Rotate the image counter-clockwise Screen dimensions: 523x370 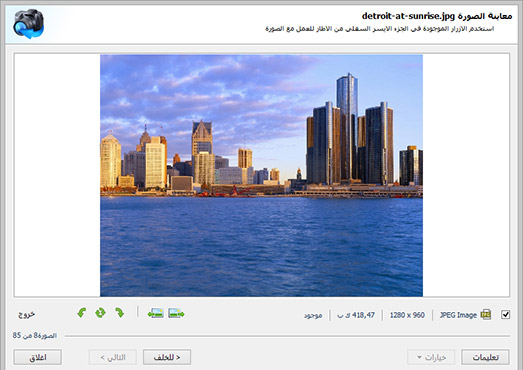coord(82,313)
